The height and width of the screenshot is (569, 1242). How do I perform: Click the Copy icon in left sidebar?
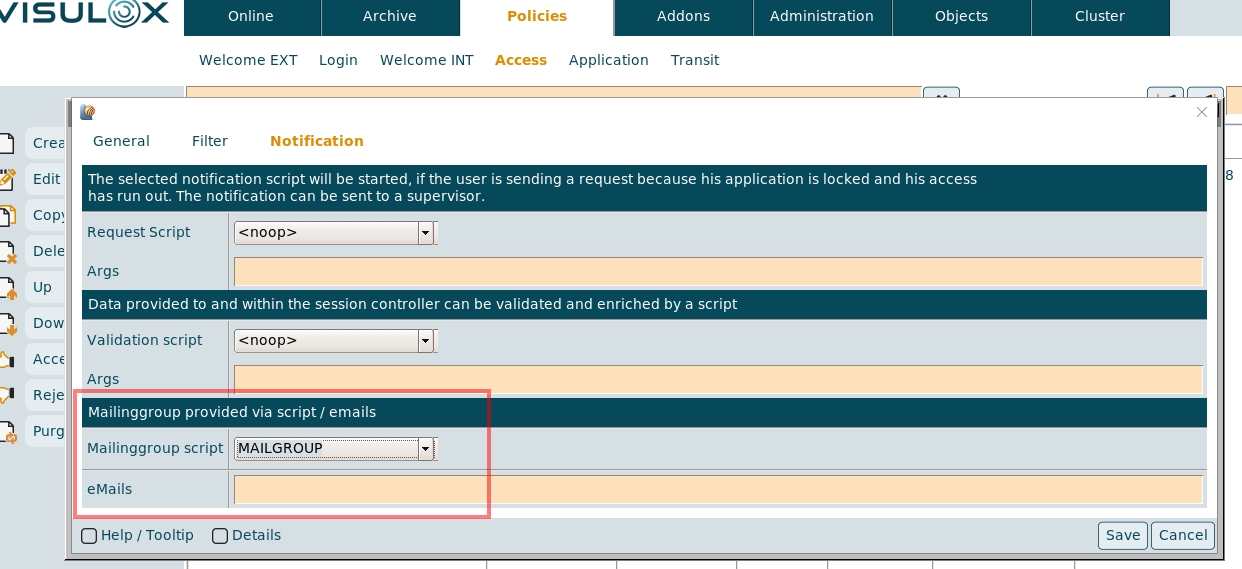tap(6, 215)
